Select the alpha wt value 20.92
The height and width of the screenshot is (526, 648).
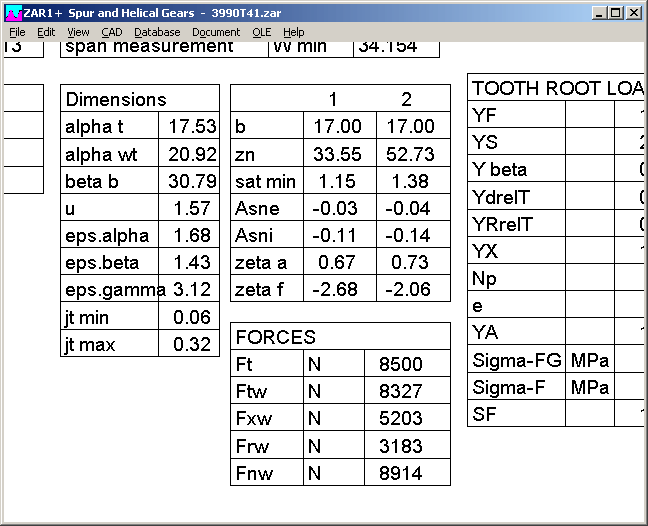click(x=191, y=154)
